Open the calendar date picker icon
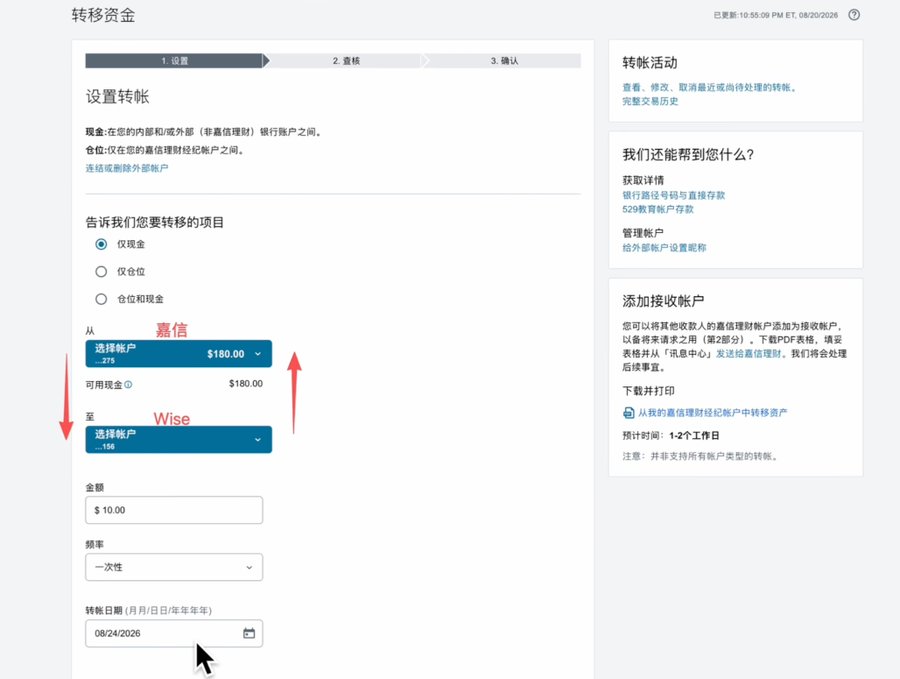 pyautogui.click(x=249, y=633)
